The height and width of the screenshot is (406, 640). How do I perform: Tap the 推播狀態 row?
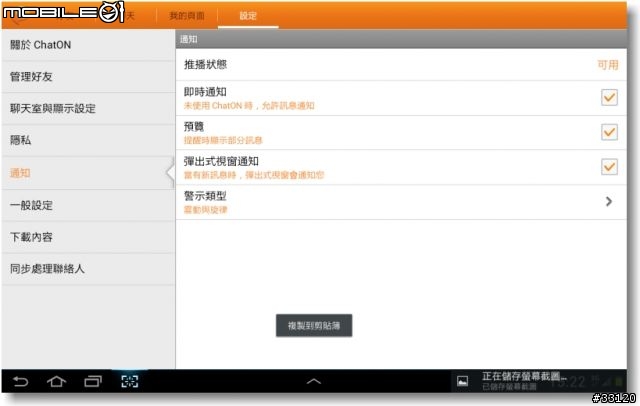coord(401,64)
